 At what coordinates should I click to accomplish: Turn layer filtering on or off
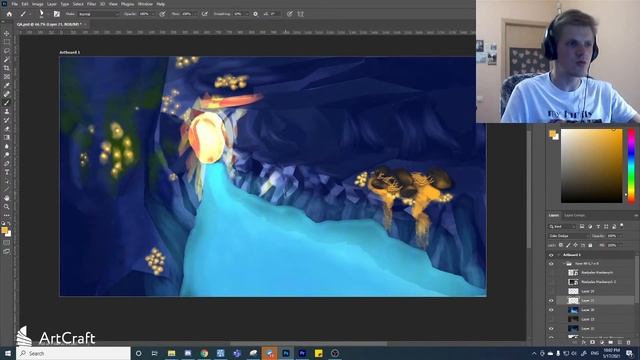[x=622, y=226]
